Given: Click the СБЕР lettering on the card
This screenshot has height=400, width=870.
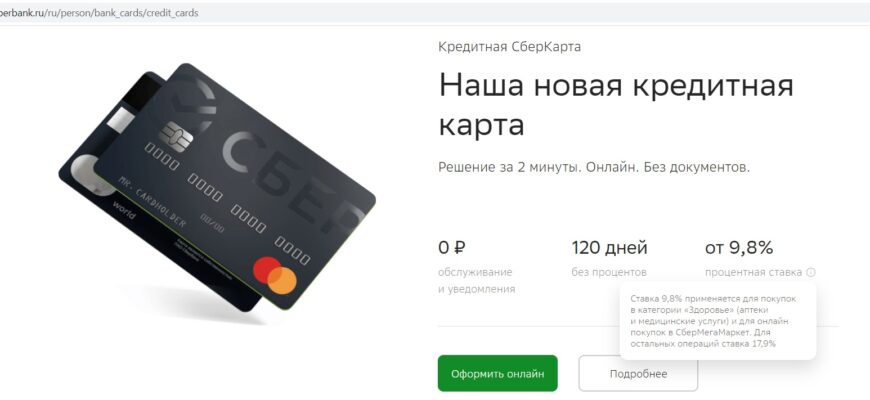Looking at the screenshot, I should [x=293, y=181].
